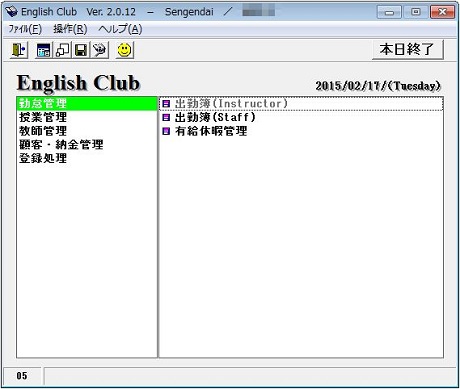460x389 pixels.
Task: Open 出勤簿(Instructor) entry
Action: click(301, 104)
